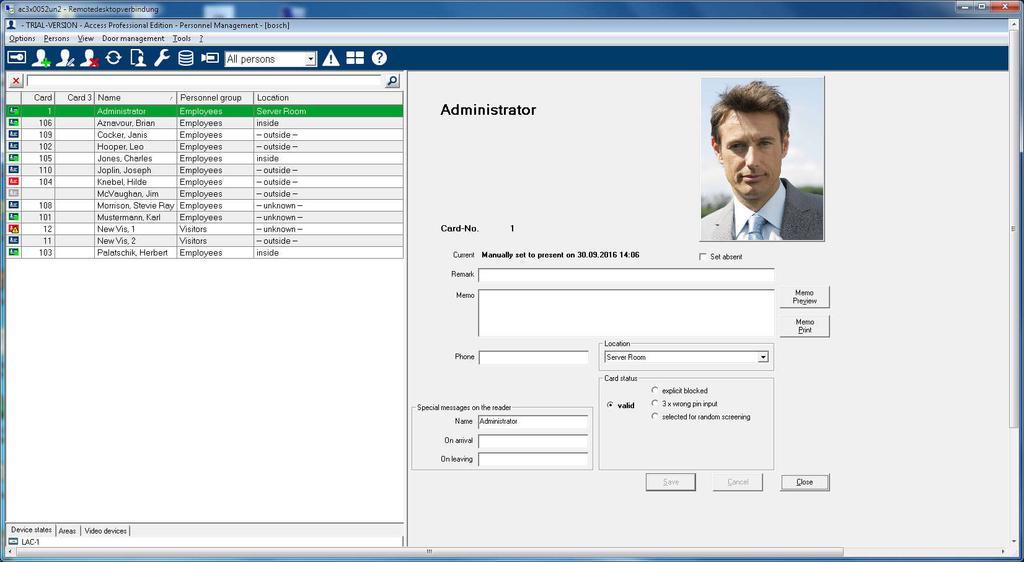Click the edit person toolbar icon
The width and height of the screenshot is (1024, 562).
[x=65, y=58]
